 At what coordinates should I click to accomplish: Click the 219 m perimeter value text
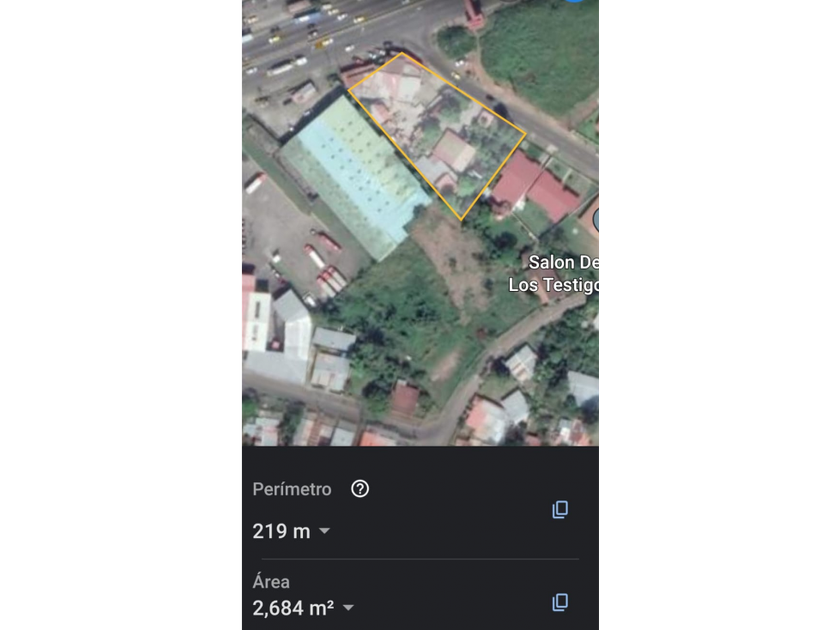coord(281,531)
